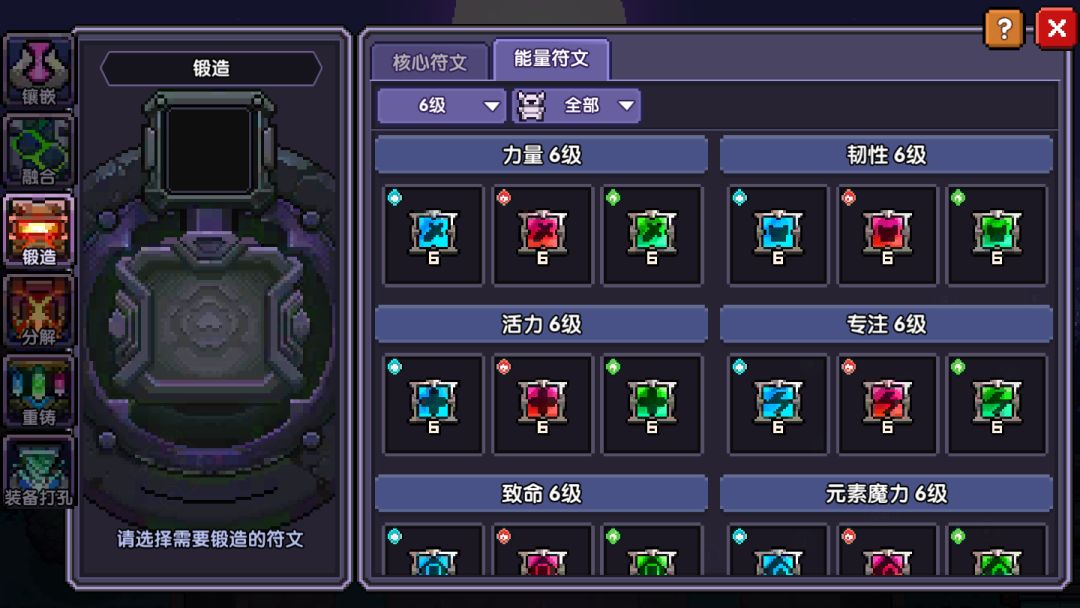Viewport: 1080px width, 608px height.
Task: Open the 镶嵌 inlay sidebar icon
Action: tap(39, 72)
